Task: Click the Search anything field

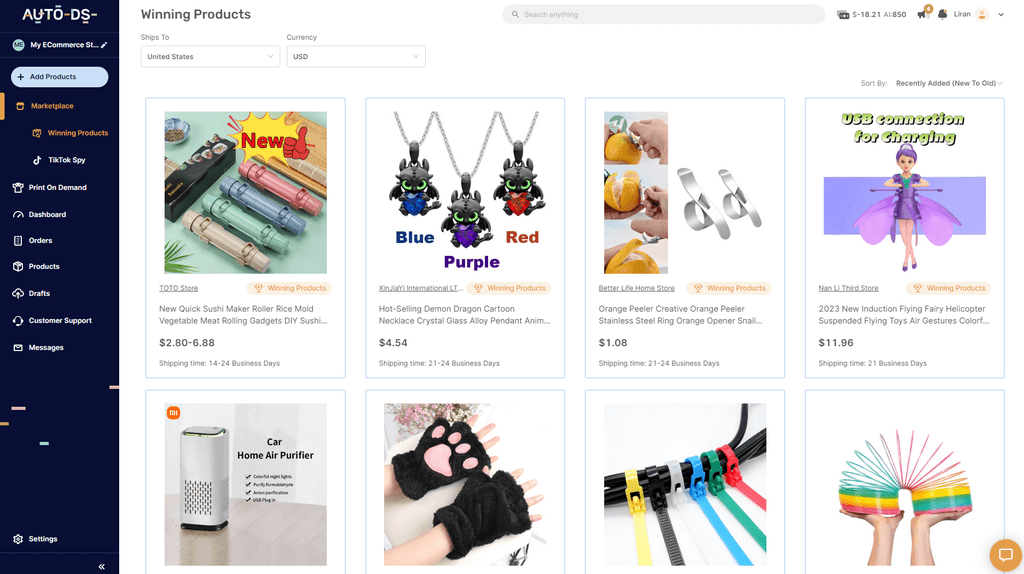Action: tap(664, 14)
